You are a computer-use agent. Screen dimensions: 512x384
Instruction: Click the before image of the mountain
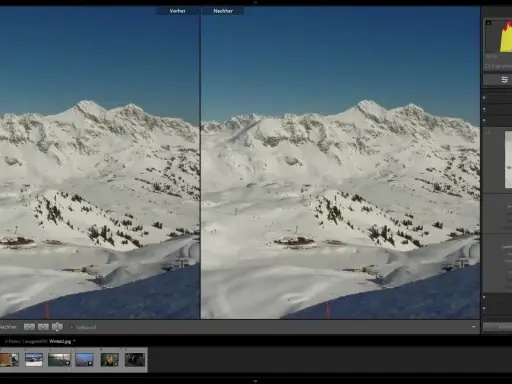(100, 162)
